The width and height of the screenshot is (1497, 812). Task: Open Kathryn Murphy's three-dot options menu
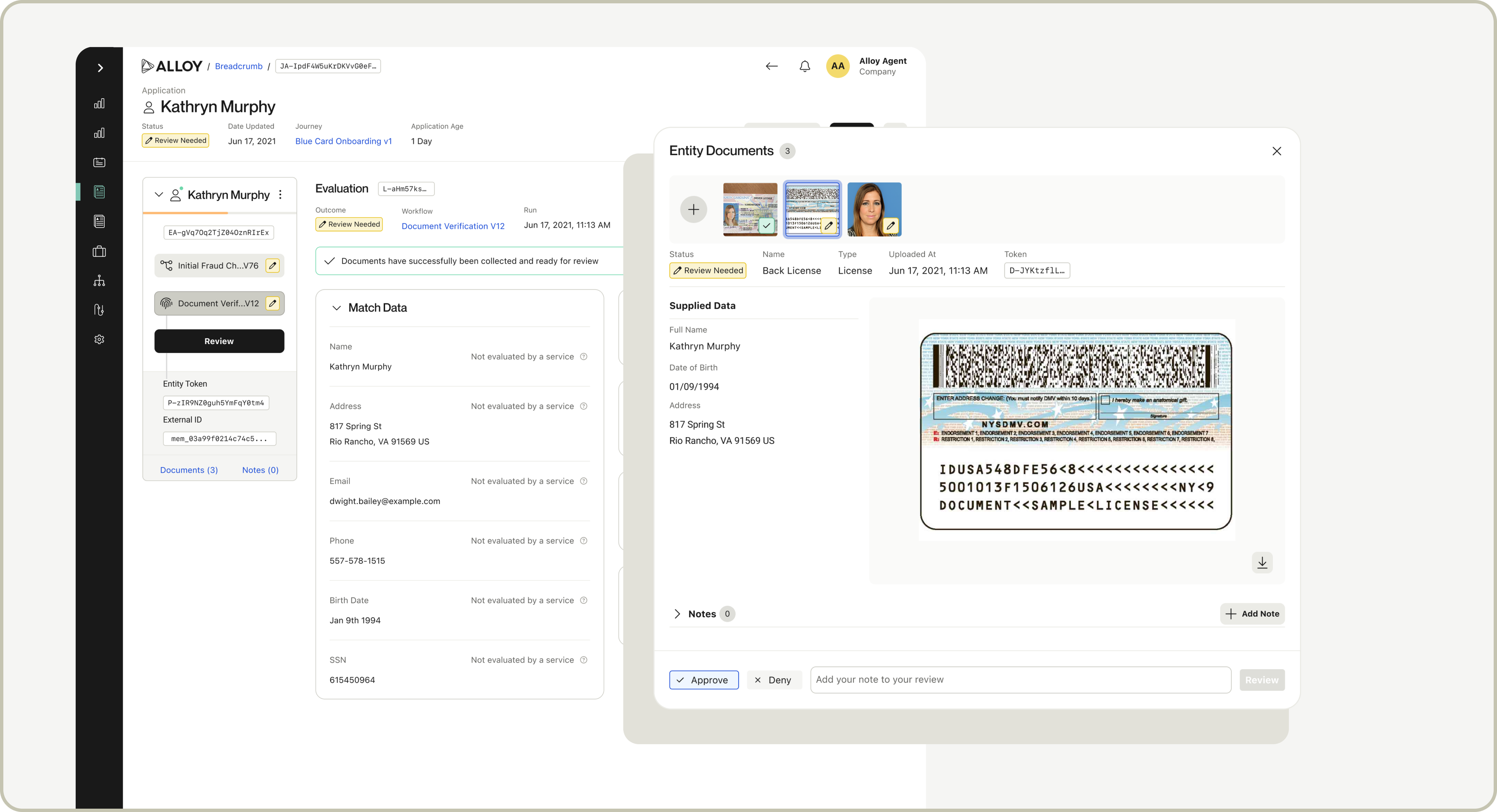click(x=280, y=194)
